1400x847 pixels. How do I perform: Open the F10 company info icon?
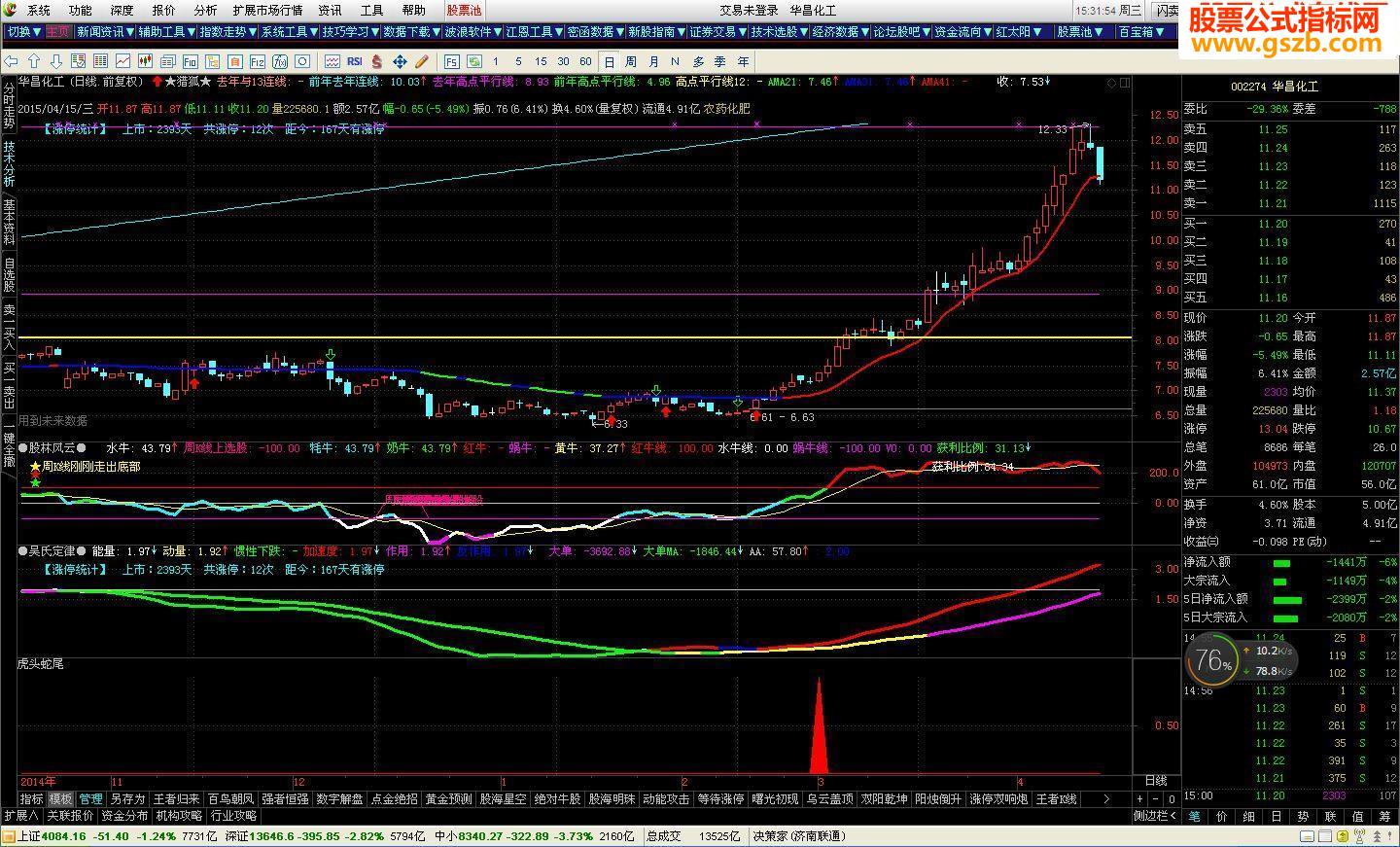(x=191, y=61)
